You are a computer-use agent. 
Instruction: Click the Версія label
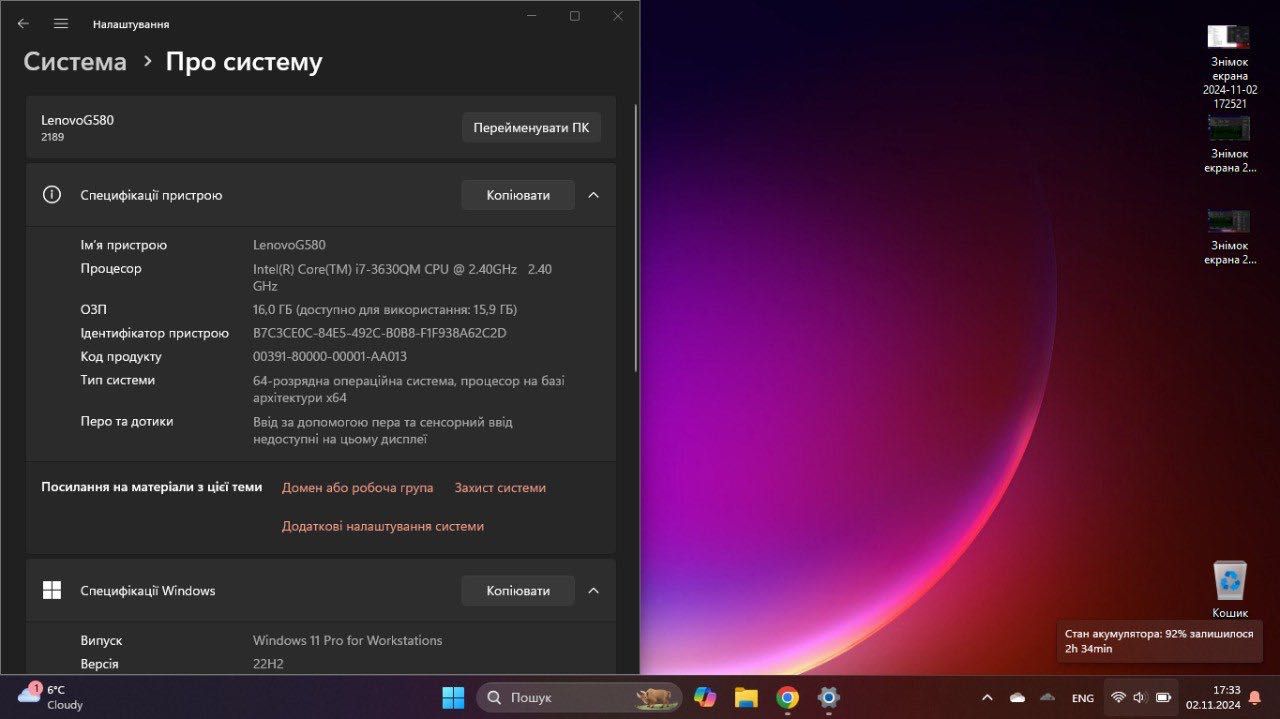(99, 664)
